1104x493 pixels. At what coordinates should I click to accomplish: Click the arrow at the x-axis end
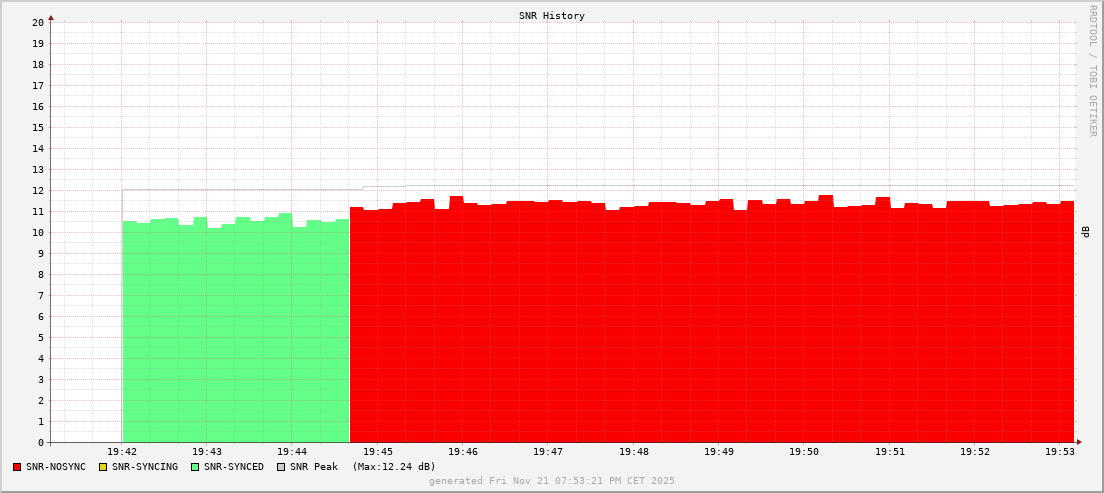click(1078, 442)
